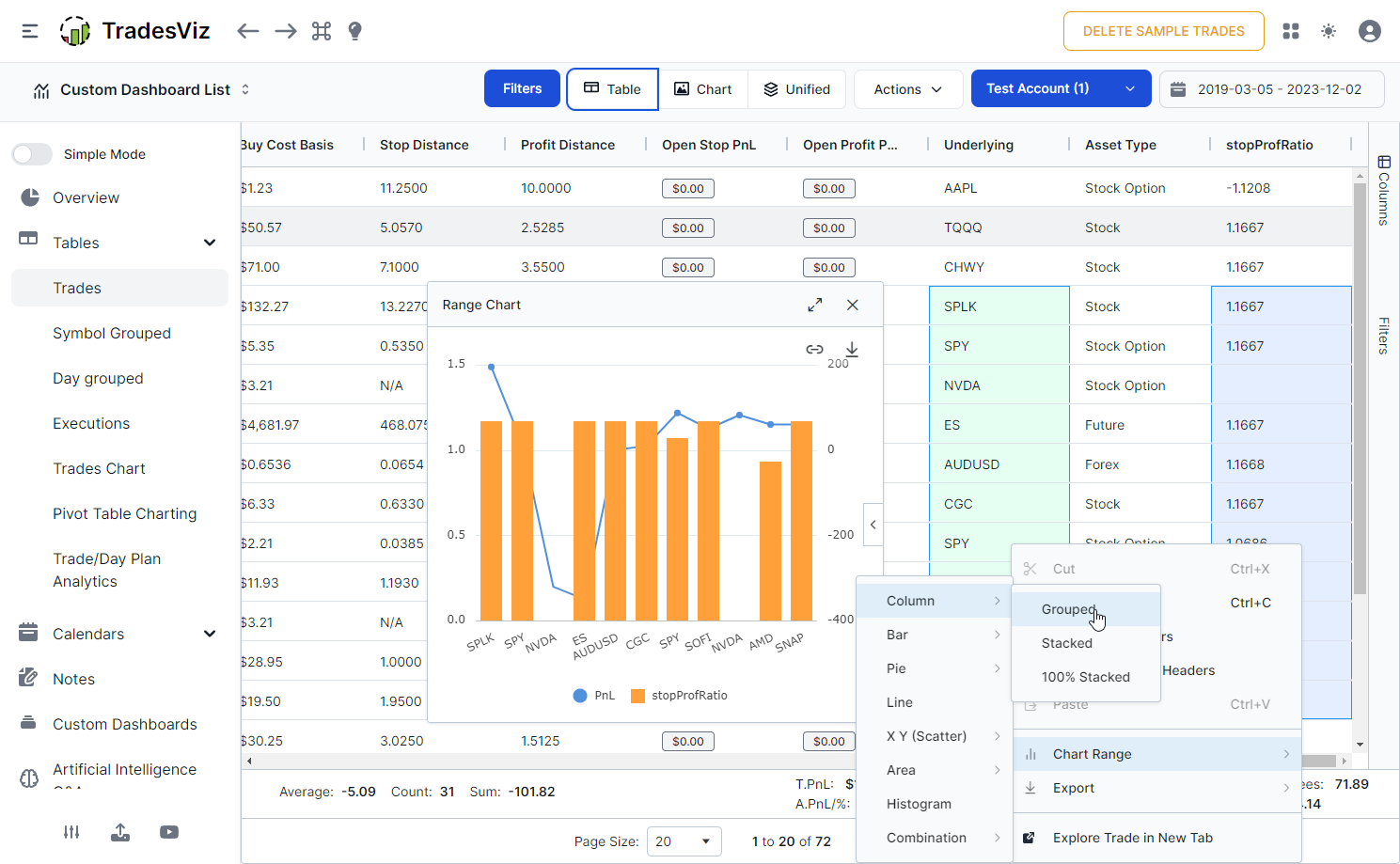Click the vertical table scrollbar
Screen dimensions: 1400x864
click(1360, 388)
